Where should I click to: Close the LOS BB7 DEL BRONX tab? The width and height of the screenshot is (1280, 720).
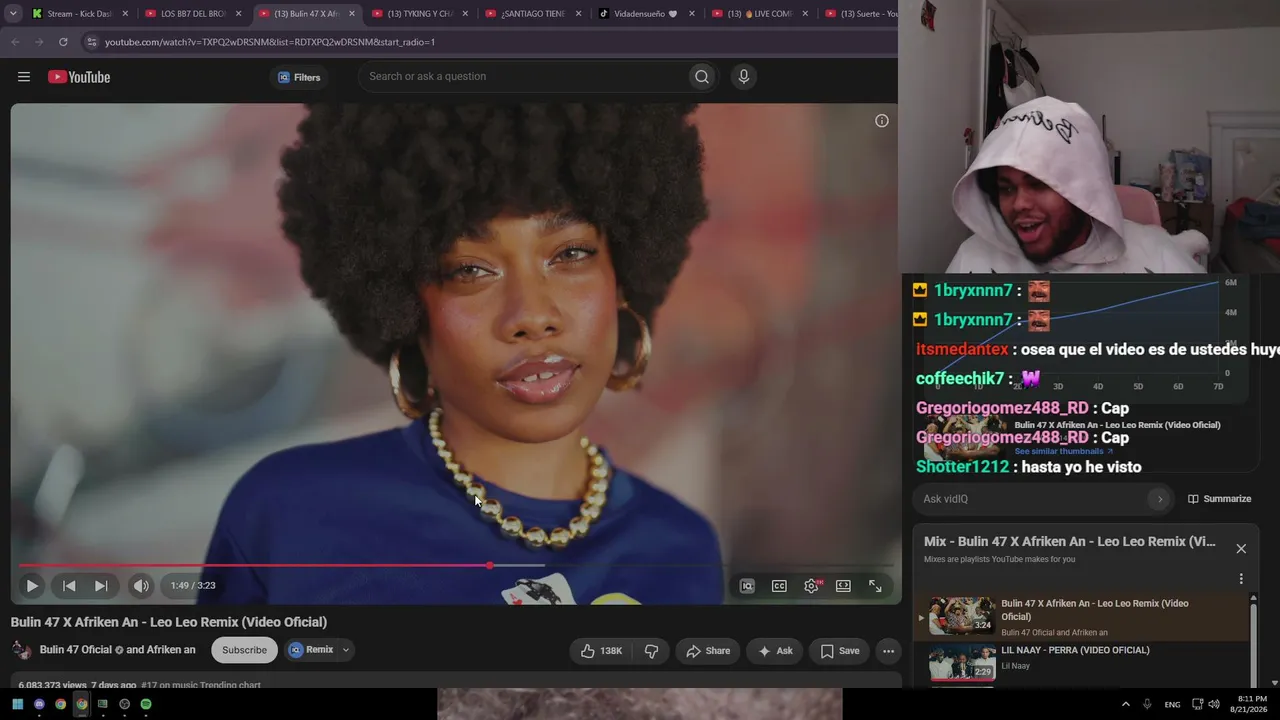(238, 14)
